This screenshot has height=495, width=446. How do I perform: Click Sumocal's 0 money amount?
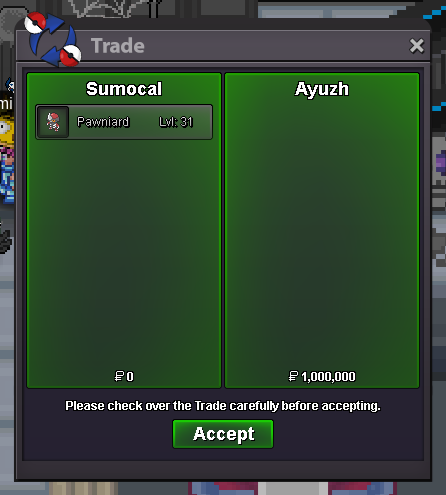130,377
